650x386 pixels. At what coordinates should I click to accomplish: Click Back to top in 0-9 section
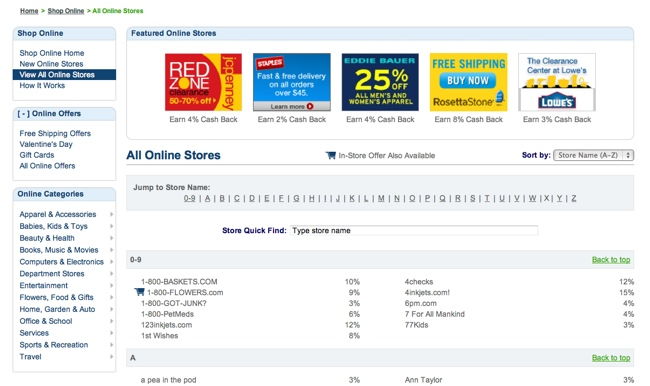[x=611, y=260]
